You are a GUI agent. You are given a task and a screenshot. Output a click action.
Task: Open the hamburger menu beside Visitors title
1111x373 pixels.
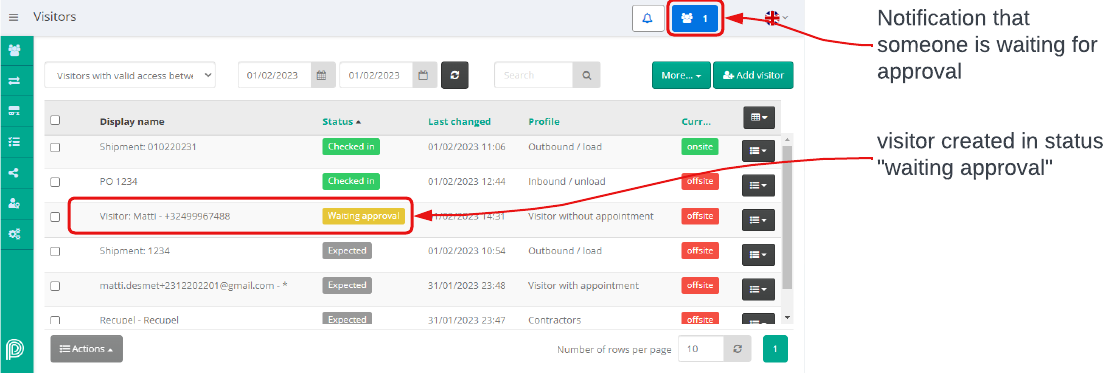13,17
